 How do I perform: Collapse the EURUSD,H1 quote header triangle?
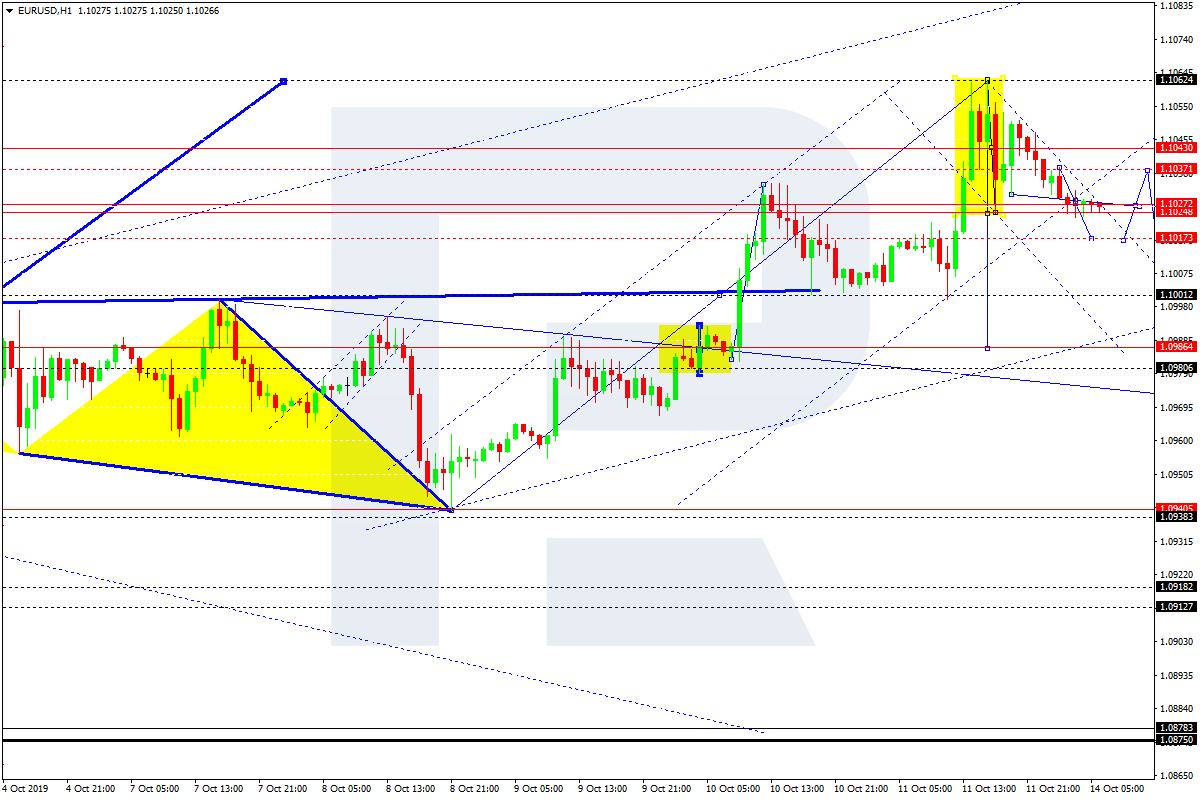[7, 11]
